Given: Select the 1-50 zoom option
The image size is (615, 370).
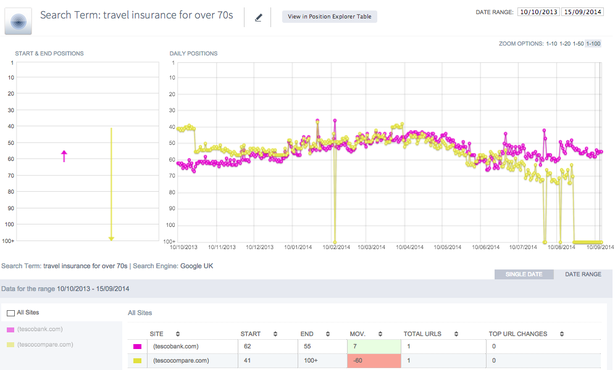Looking at the screenshot, I should 578,44.
